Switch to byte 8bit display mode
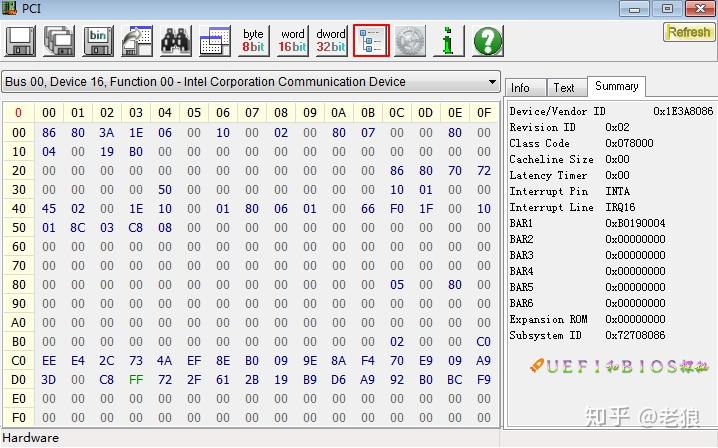Screen dimensions: 718x448 [254, 41]
